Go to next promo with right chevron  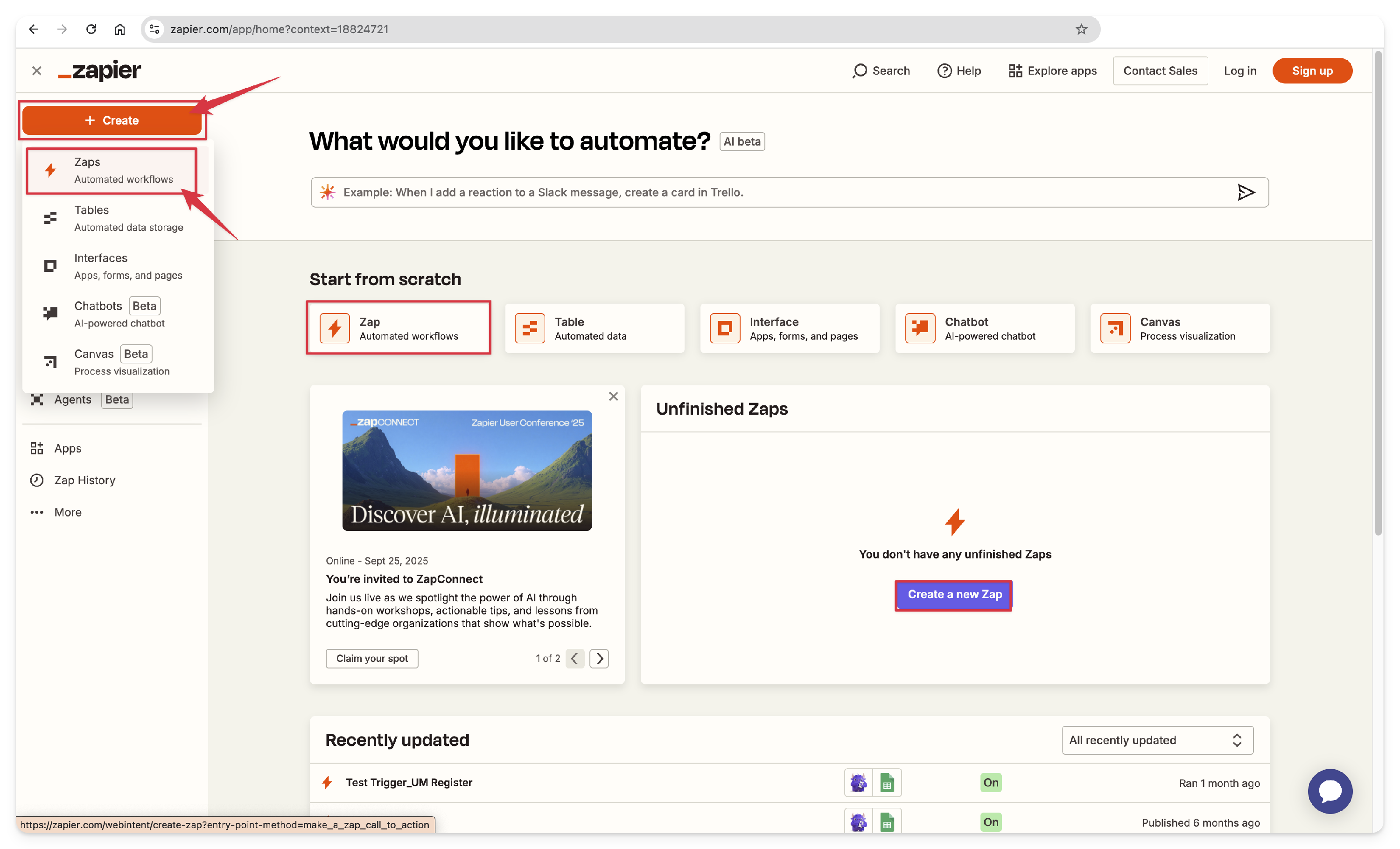(599, 658)
